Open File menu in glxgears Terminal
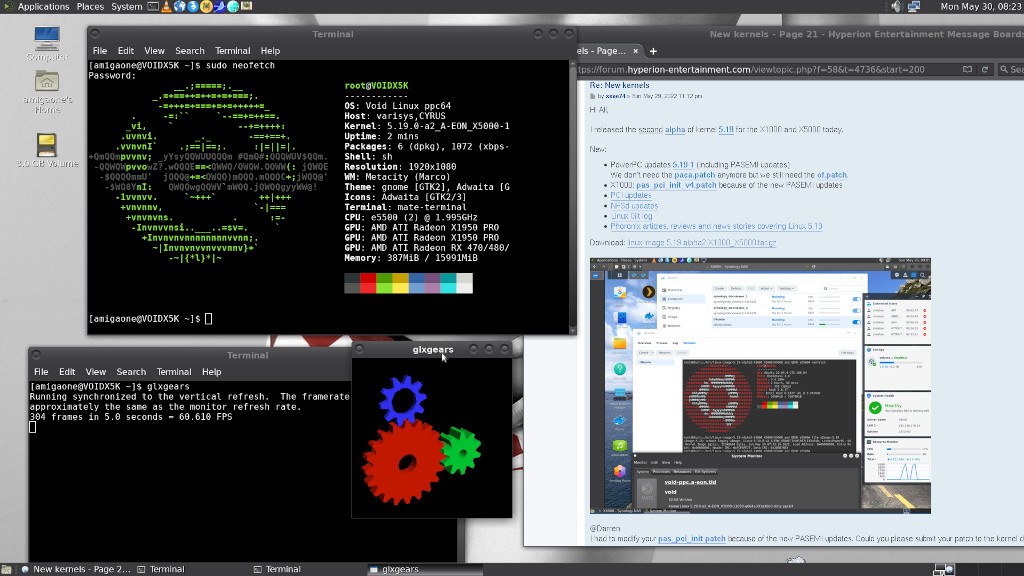Image resolution: width=1024 pixels, height=576 pixels. click(41, 372)
